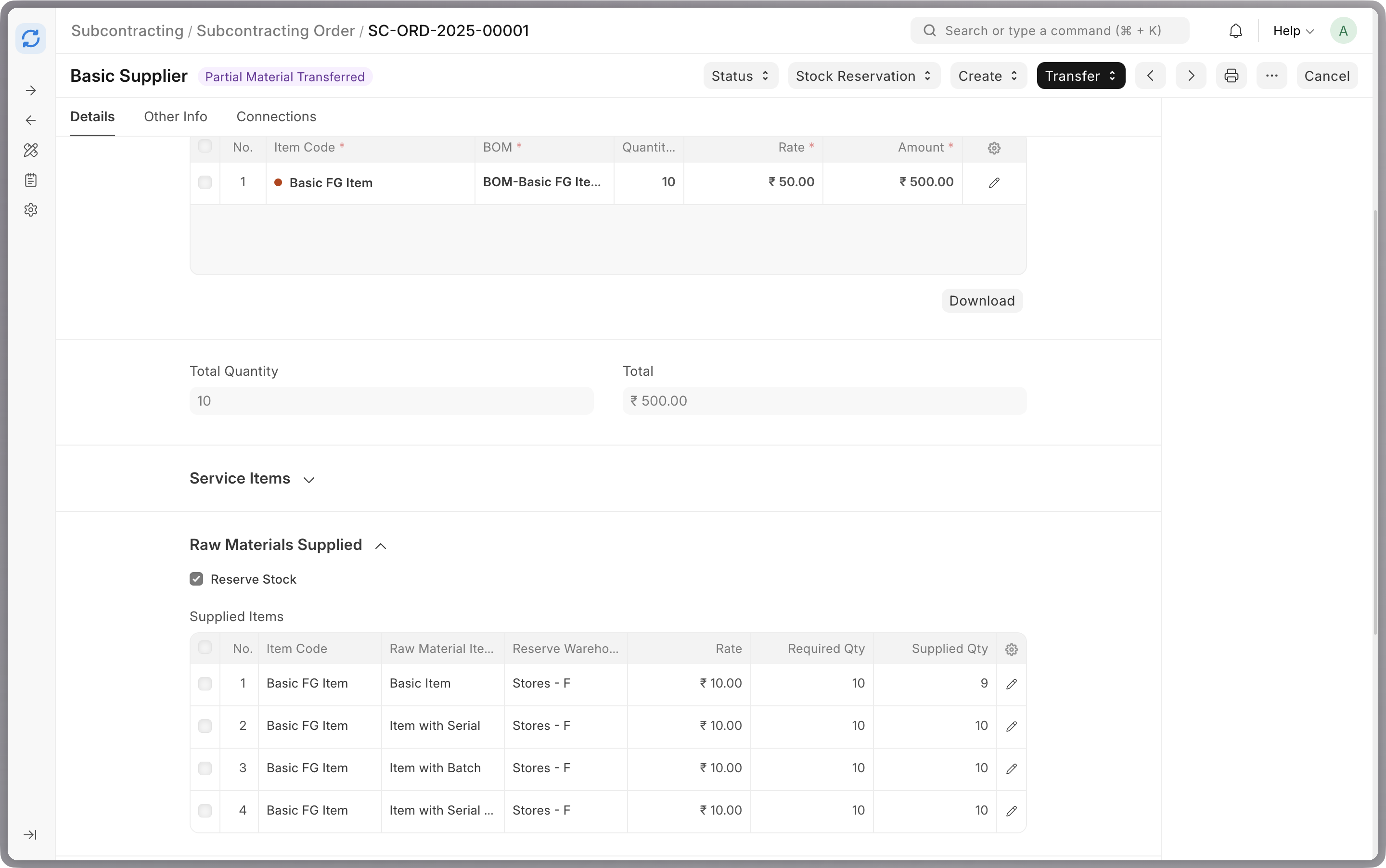The height and width of the screenshot is (868, 1386).
Task: Switch to the Other Info tab
Action: pos(175,116)
